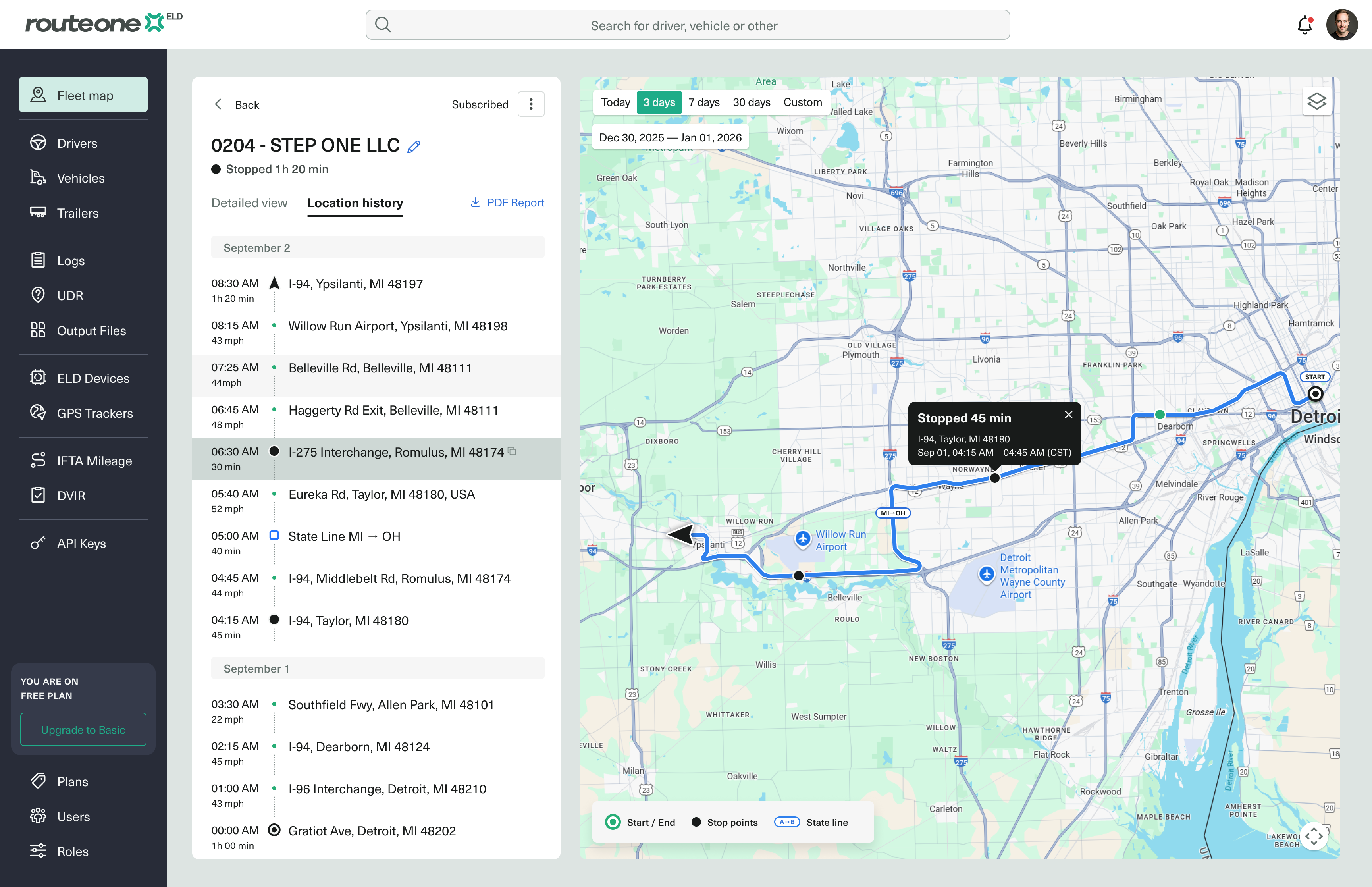The image size is (1372, 887).
Task: Click the MI→OH state line marker on map
Action: coord(893,513)
